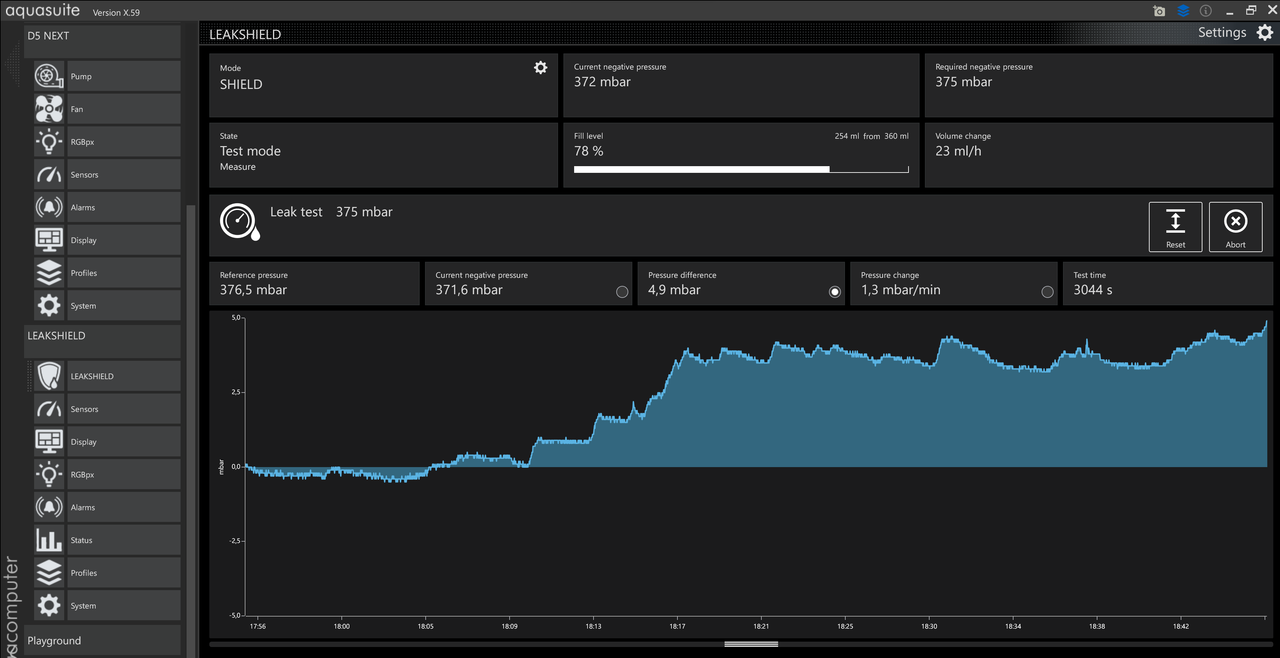The height and width of the screenshot is (658, 1280).
Task: Open the D5 NEXT Sensors page
Action: coord(107,175)
